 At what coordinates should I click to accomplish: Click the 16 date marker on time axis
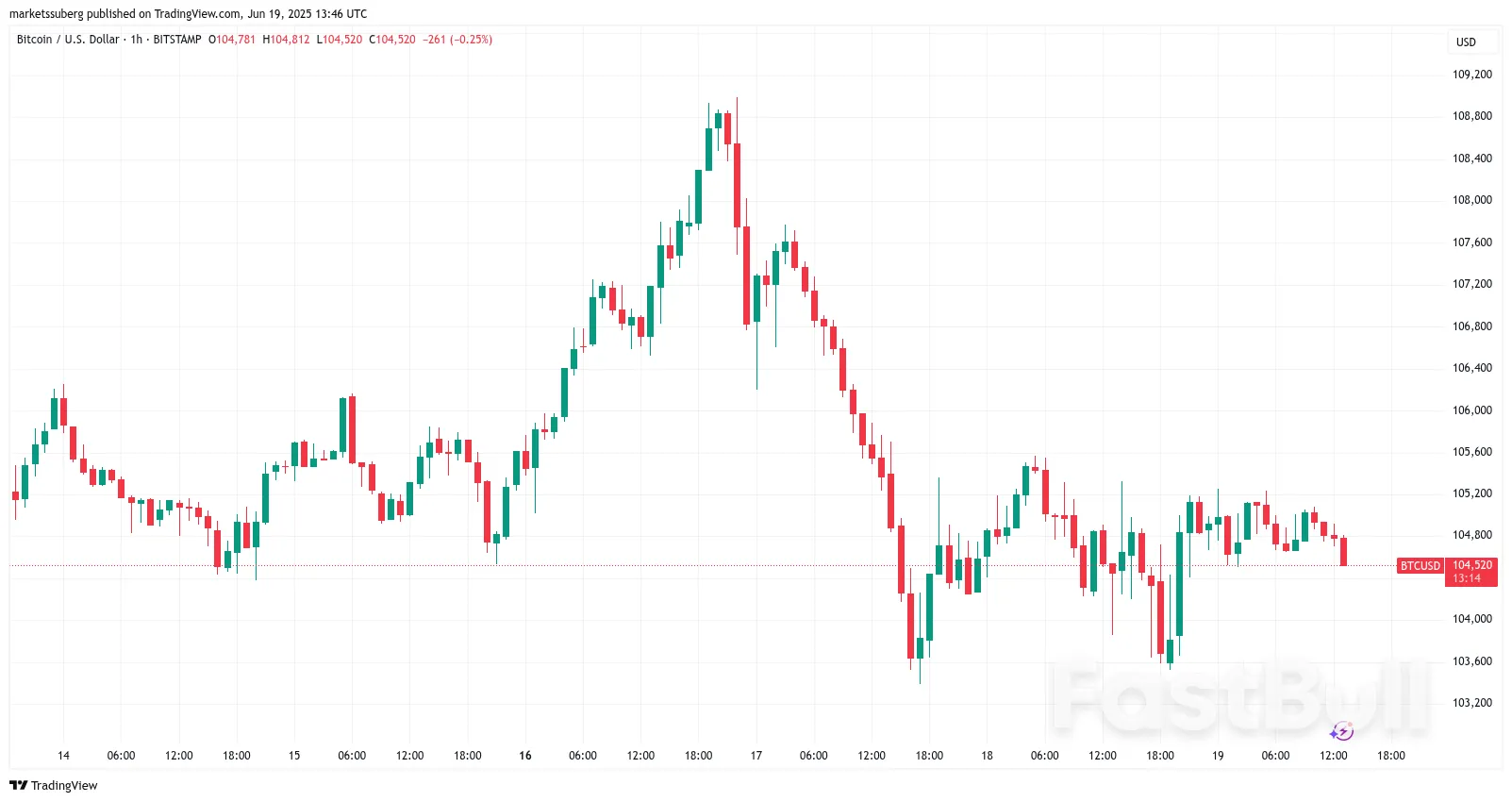pyautogui.click(x=525, y=756)
